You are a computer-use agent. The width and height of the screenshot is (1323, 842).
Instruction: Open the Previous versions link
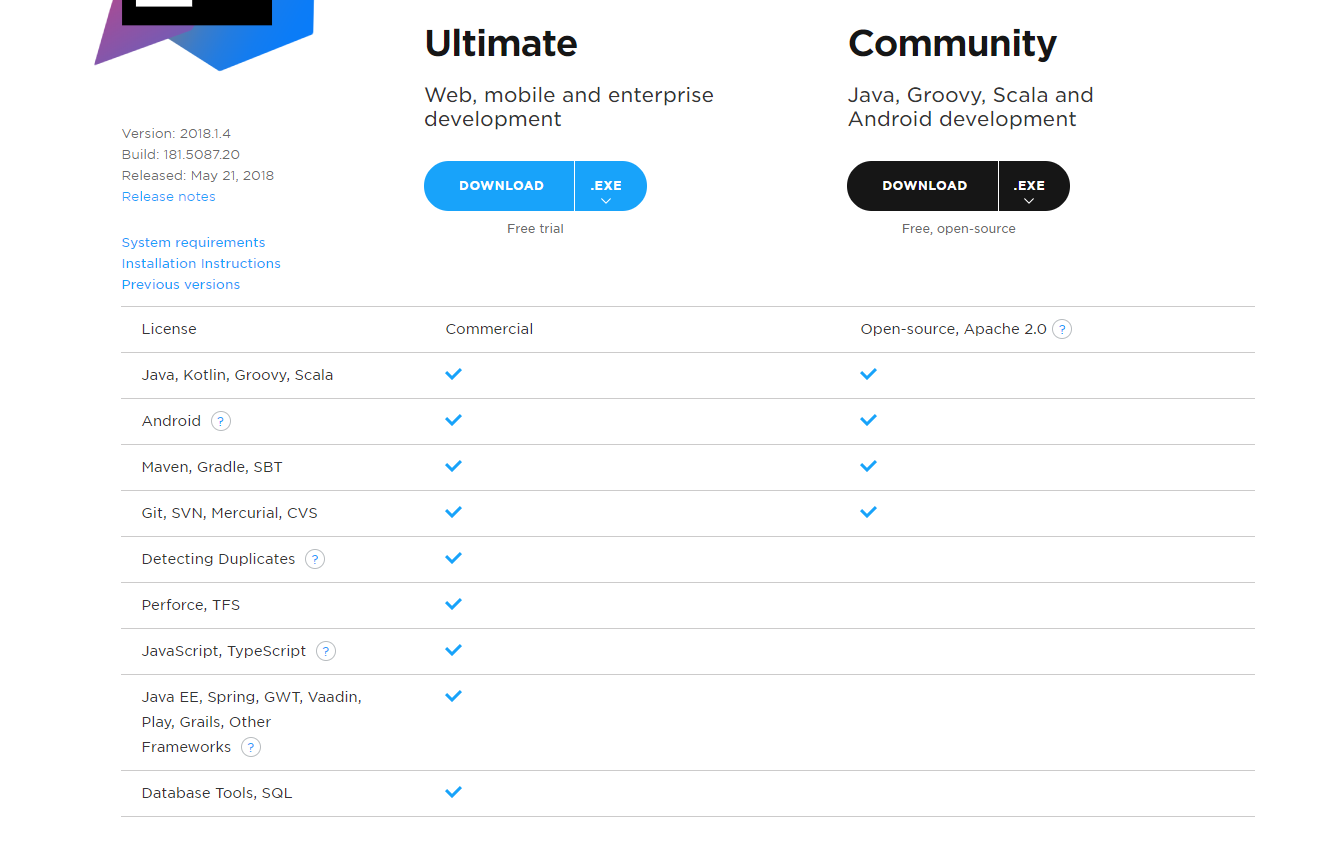[x=181, y=285]
